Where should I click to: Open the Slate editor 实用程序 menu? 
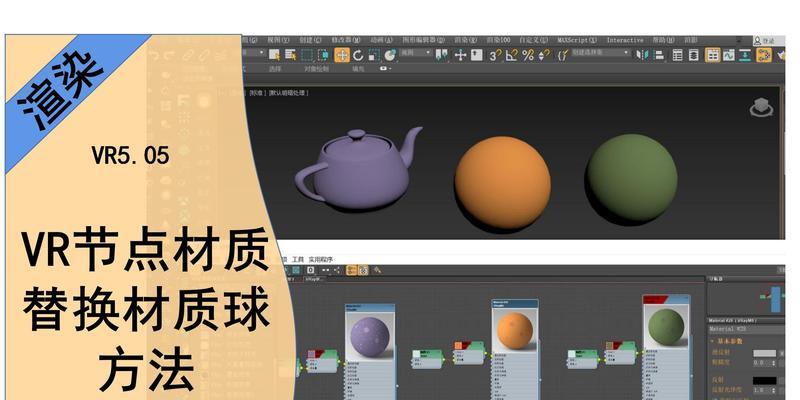click(321, 260)
